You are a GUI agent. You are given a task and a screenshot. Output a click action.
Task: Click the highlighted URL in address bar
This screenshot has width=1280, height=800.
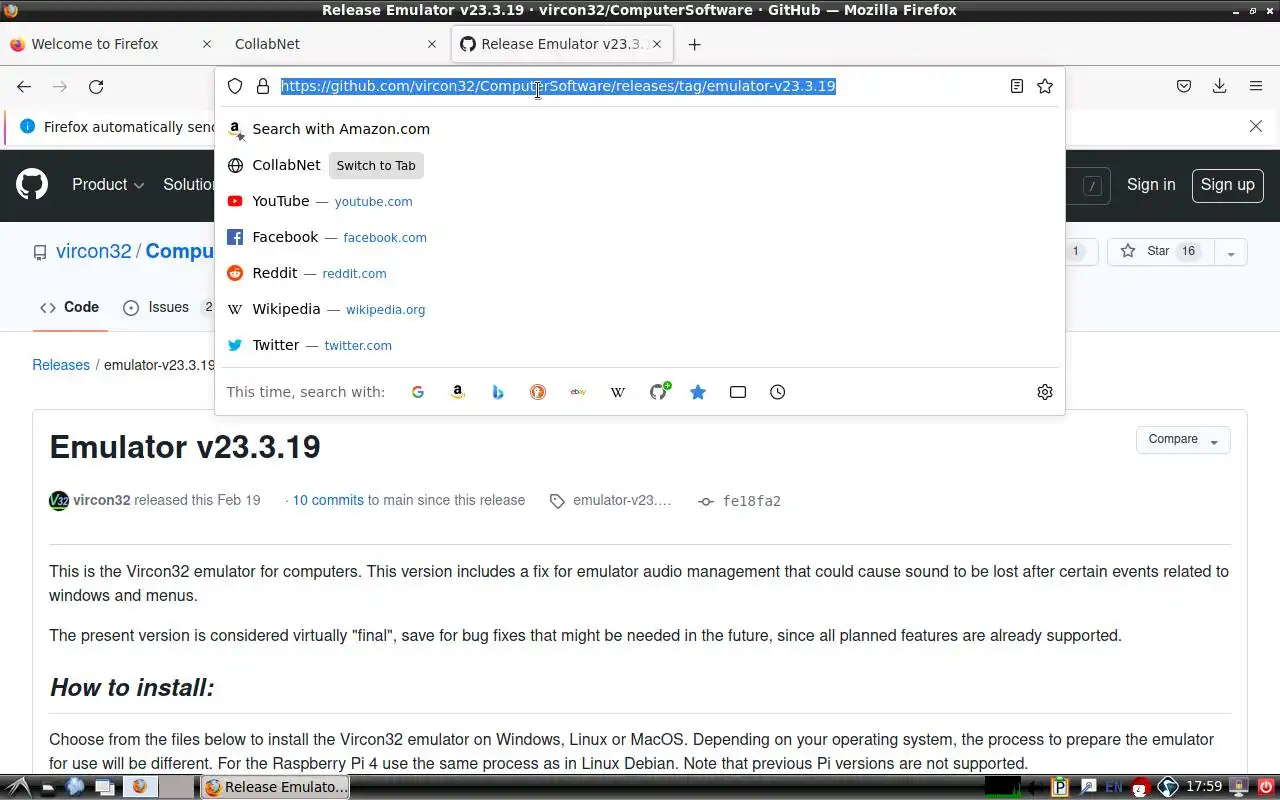pos(558,86)
